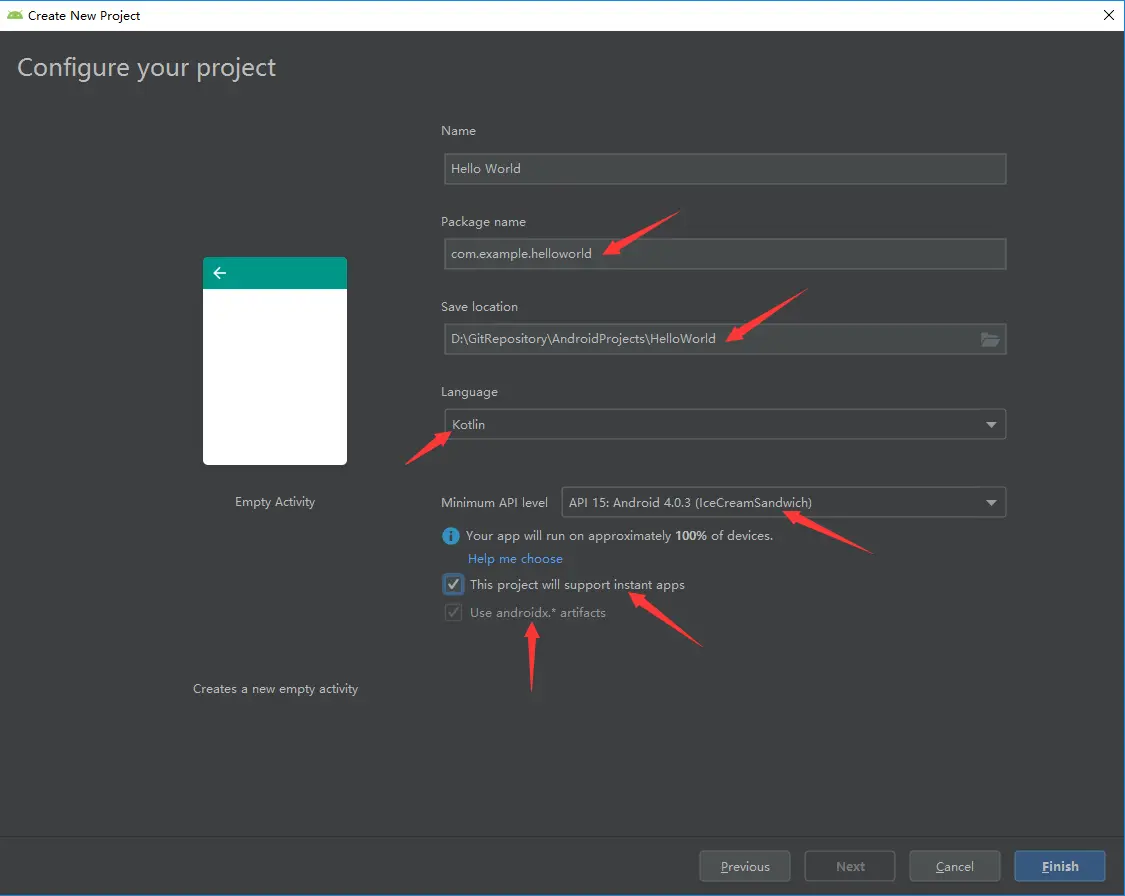Click 'Creates a new empty activity' description
This screenshot has height=896, width=1125.
coord(276,689)
